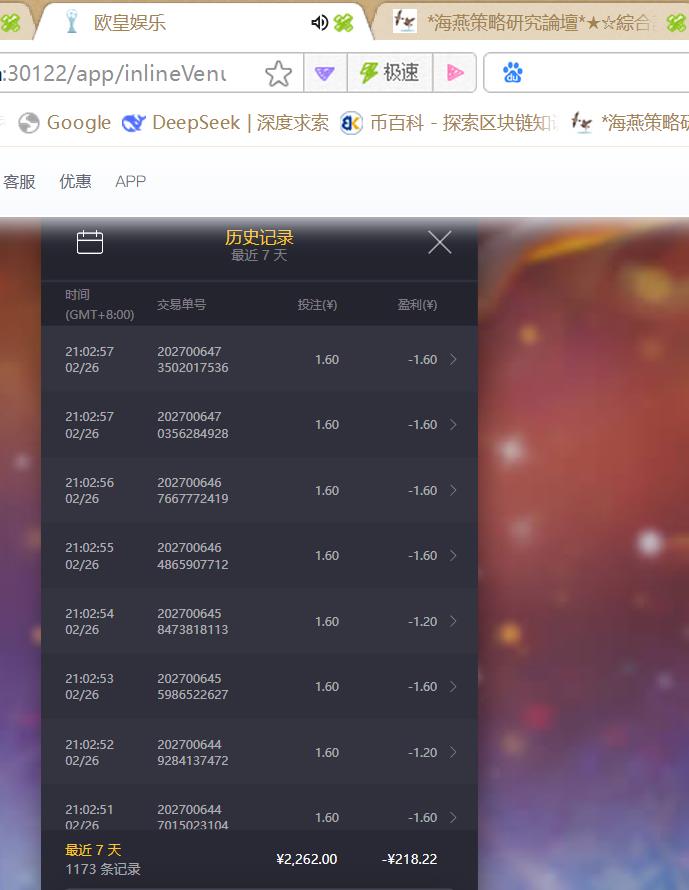Open the 海燕策略 bookmark in bookmarks bar
Viewport: 689px width, 890px height.
(x=630, y=123)
